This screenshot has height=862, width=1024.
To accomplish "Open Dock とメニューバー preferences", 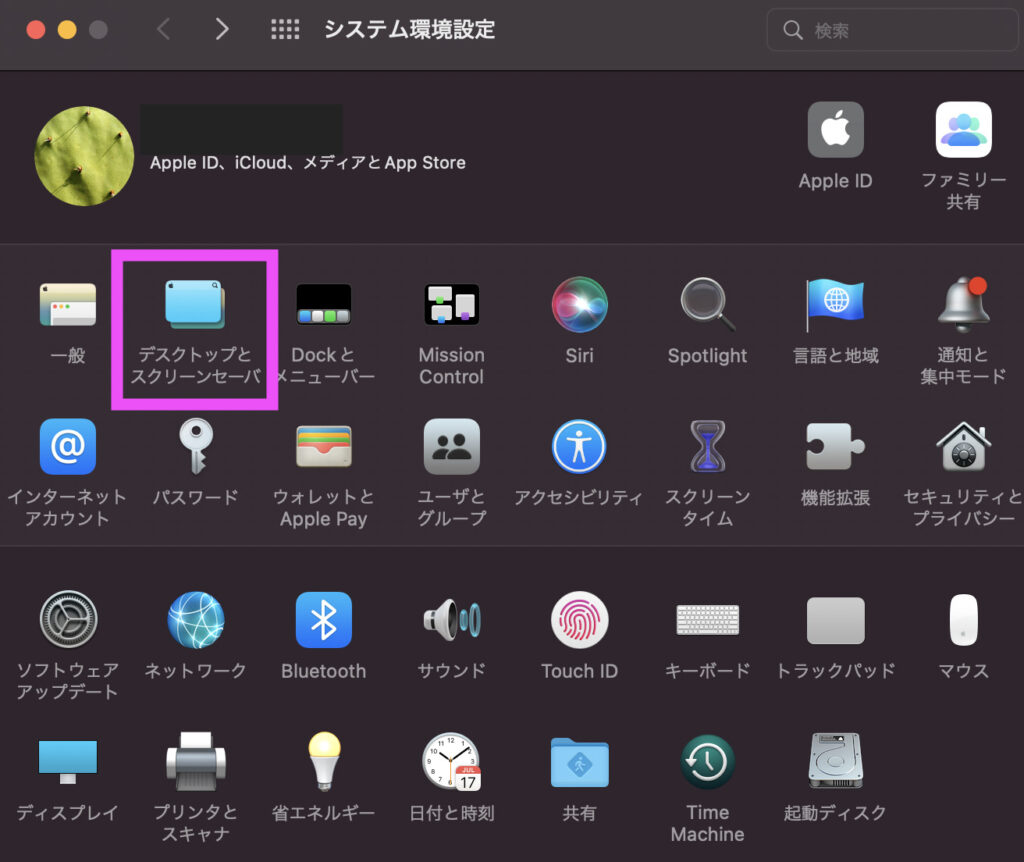I will point(323,304).
